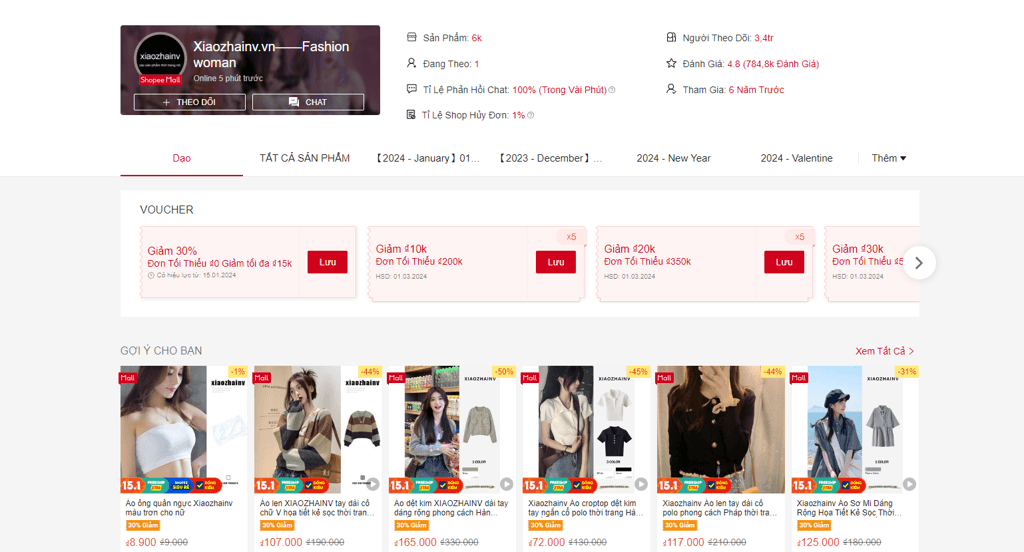
Task: Play video on the áo dệt kim cardigan product
Action: click(x=506, y=484)
